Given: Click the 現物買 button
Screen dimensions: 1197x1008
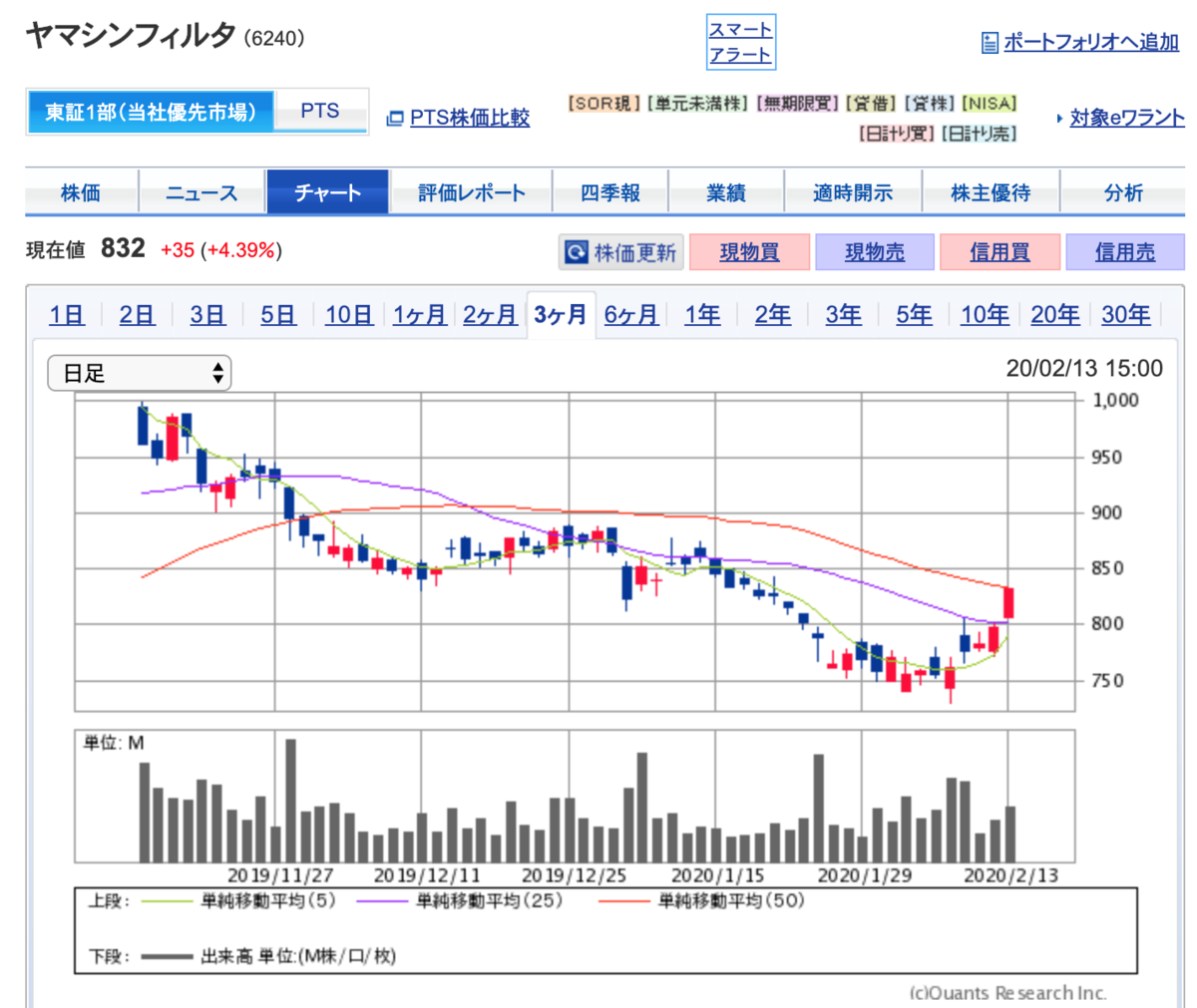Looking at the screenshot, I should pos(749,252).
